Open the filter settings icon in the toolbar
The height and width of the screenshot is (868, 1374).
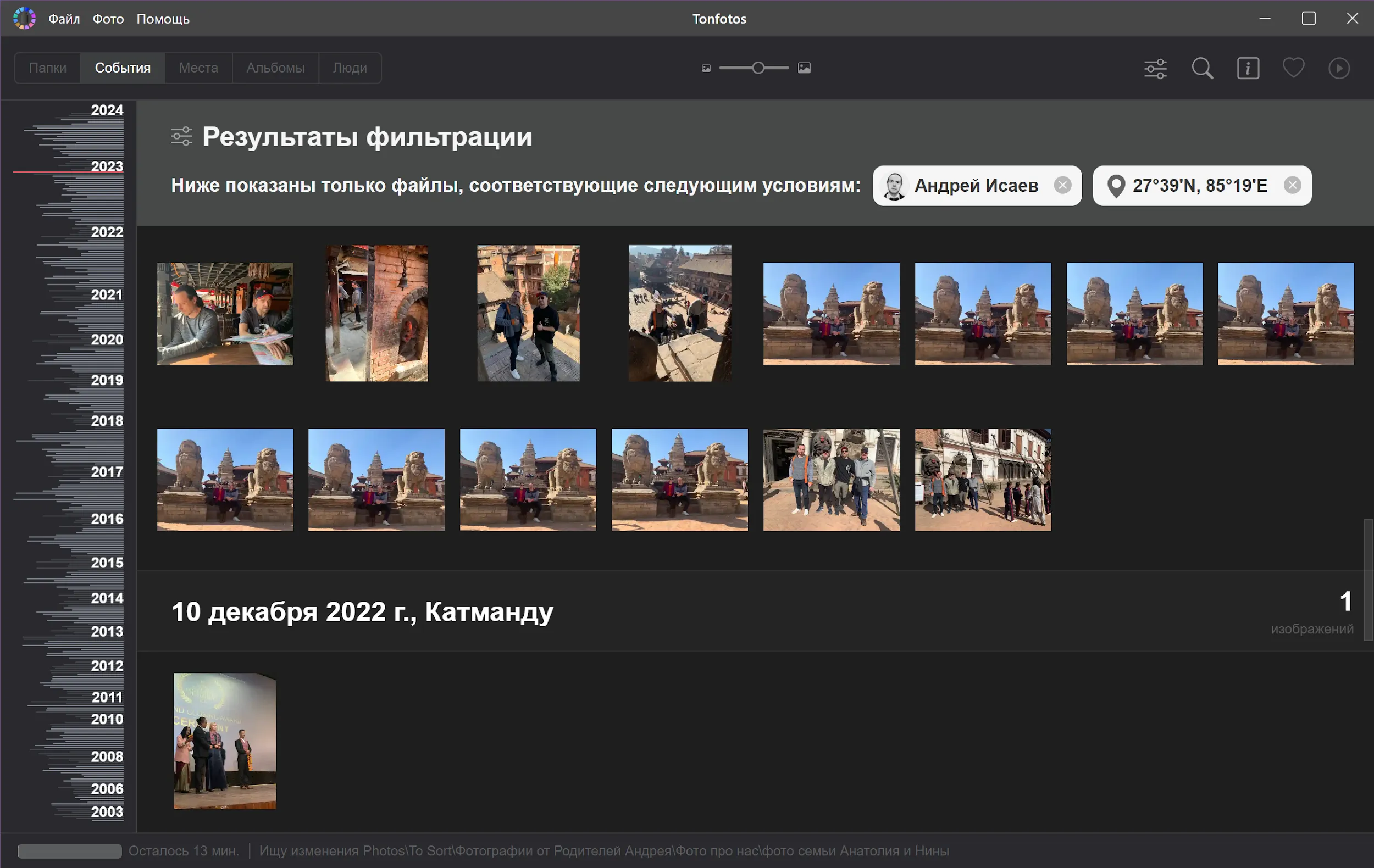[x=1156, y=68]
